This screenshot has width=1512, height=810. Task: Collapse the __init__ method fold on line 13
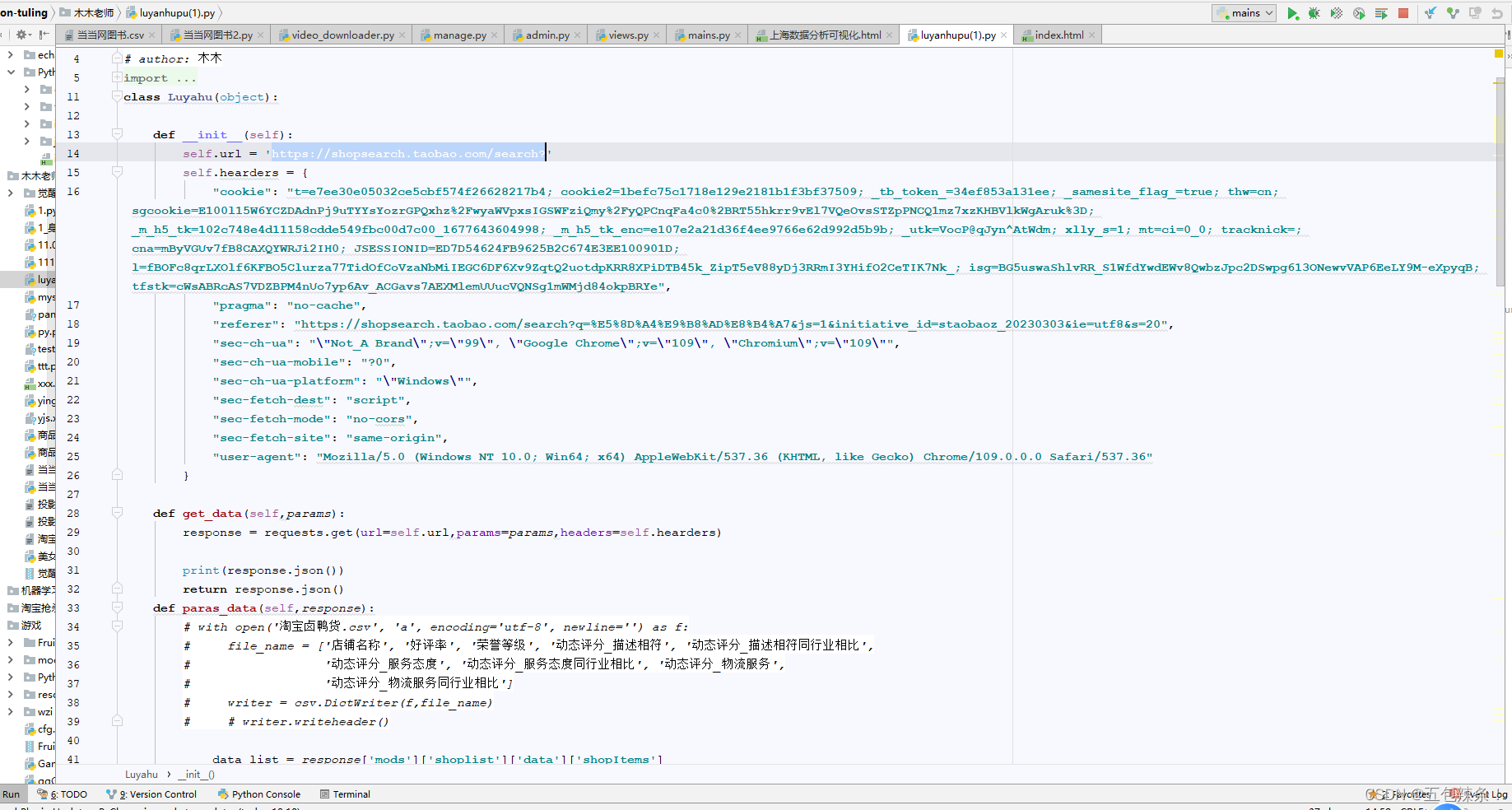pyautogui.click(x=117, y=134)
